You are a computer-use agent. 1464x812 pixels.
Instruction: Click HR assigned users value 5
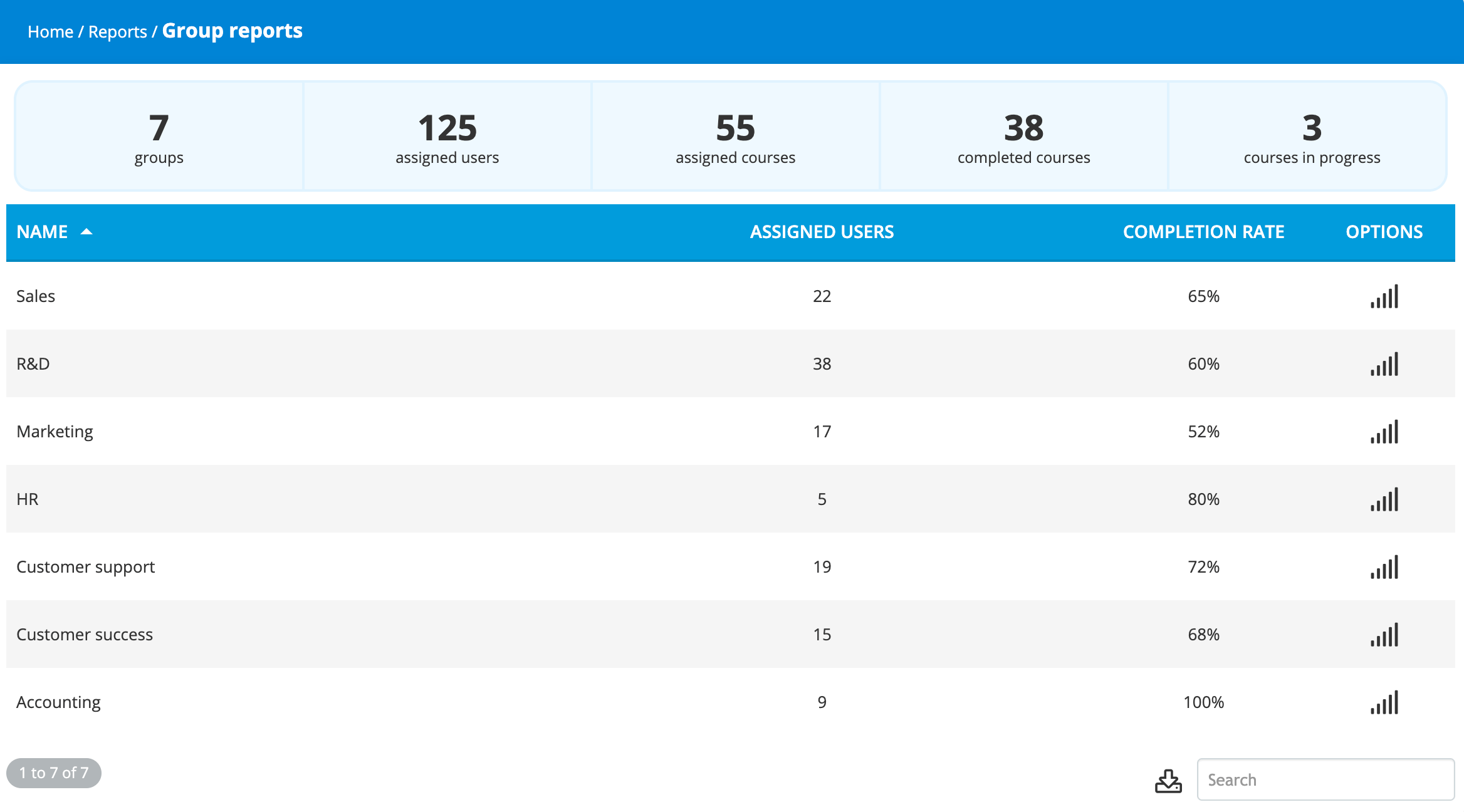pos(822,499)
